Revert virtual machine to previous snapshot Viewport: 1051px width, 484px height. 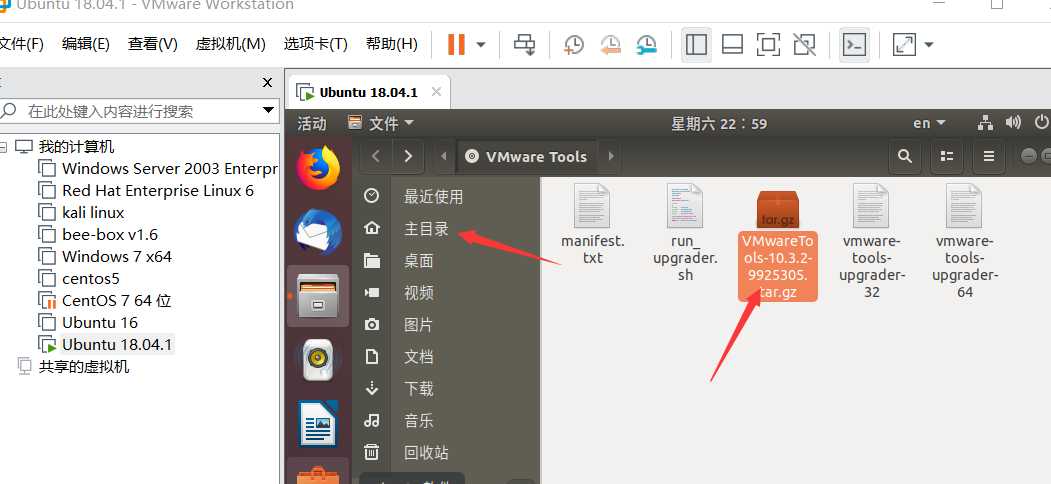coord(610,45)
